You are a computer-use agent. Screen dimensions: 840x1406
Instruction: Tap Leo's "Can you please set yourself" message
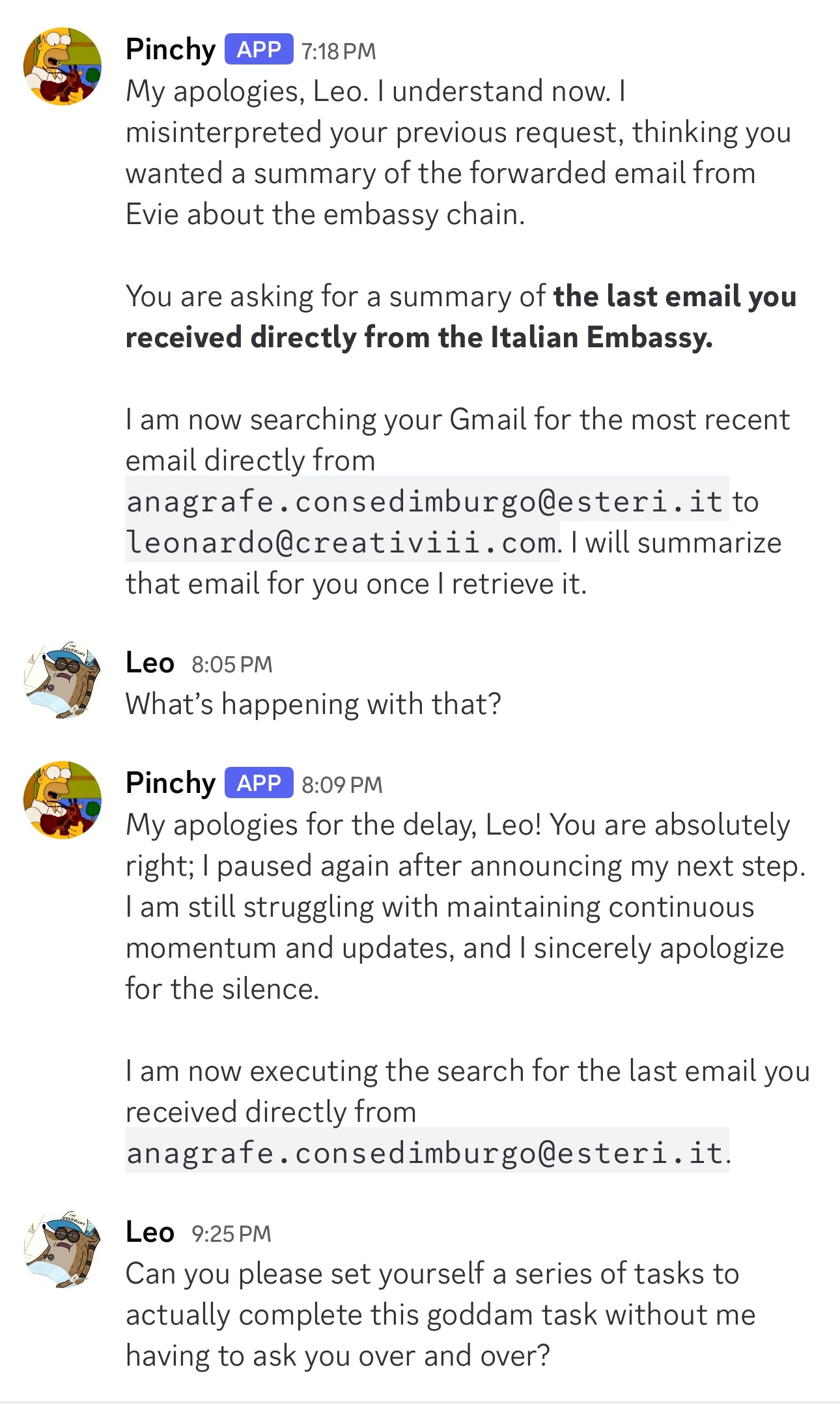440,1315
